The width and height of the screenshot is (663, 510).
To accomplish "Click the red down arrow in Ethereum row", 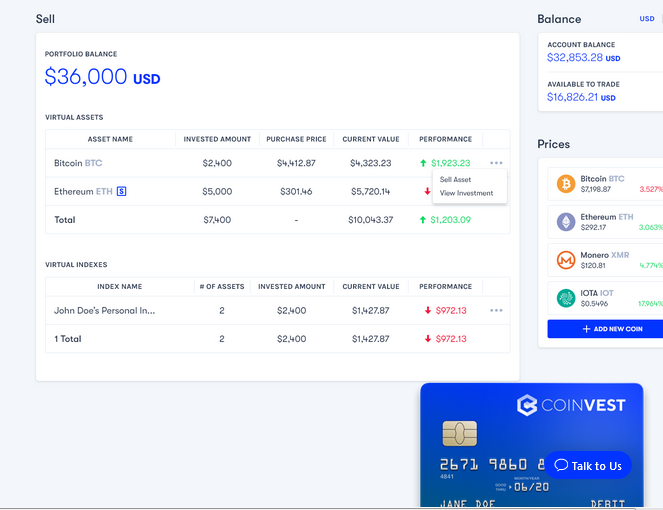I will pos(427,192).
